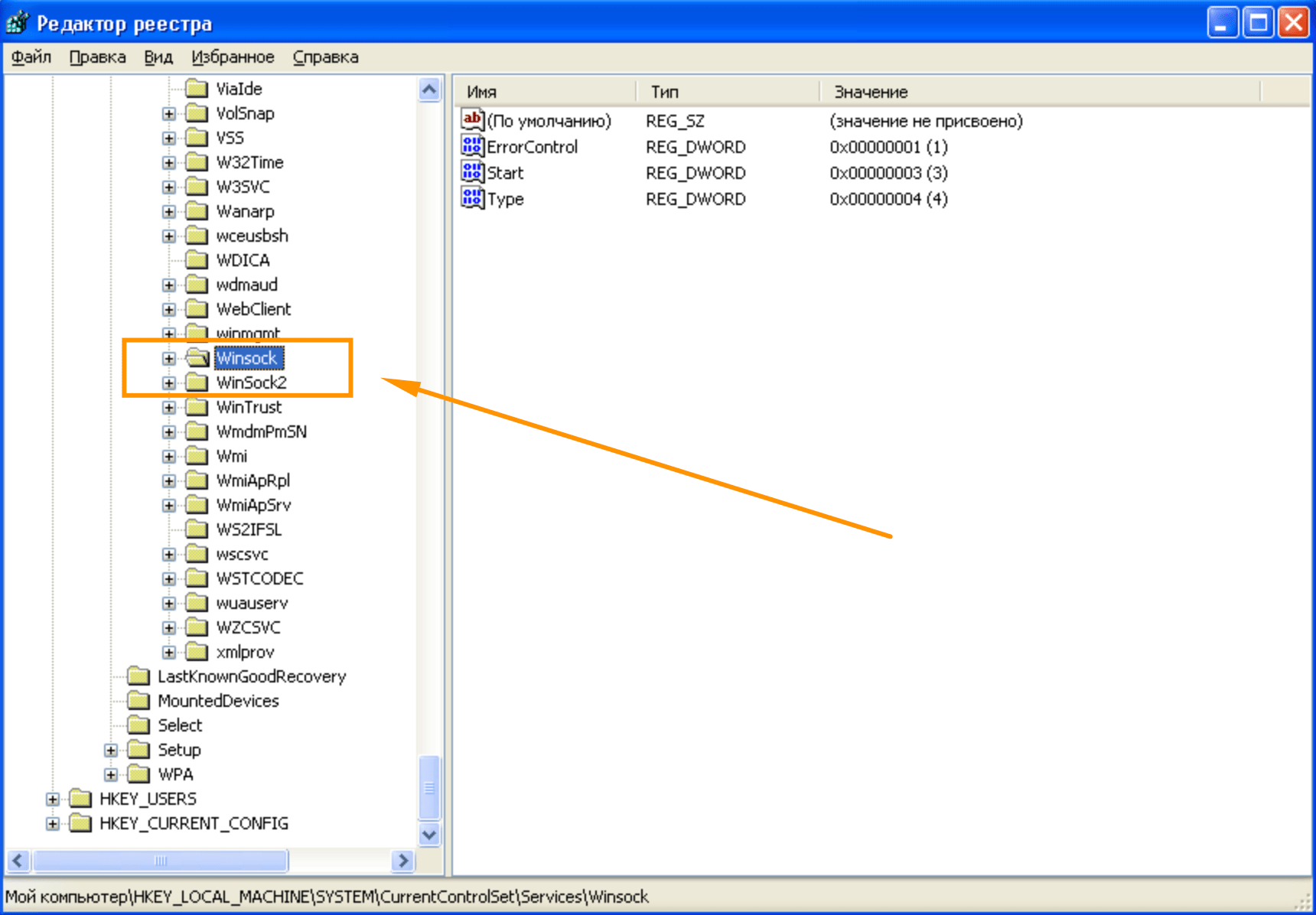Expand the Wmi key

coord(169,457)
